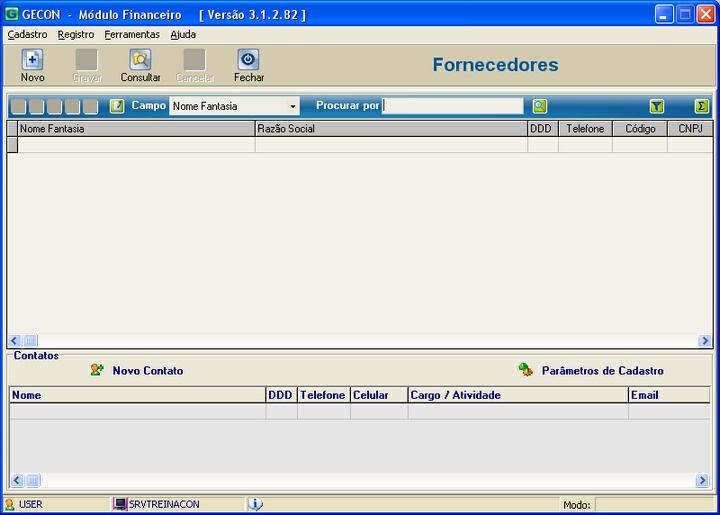Click suppliers grid right scroll arrow
Image resolution: width=720 pixels, height=515 pixels.
[704, 341]
